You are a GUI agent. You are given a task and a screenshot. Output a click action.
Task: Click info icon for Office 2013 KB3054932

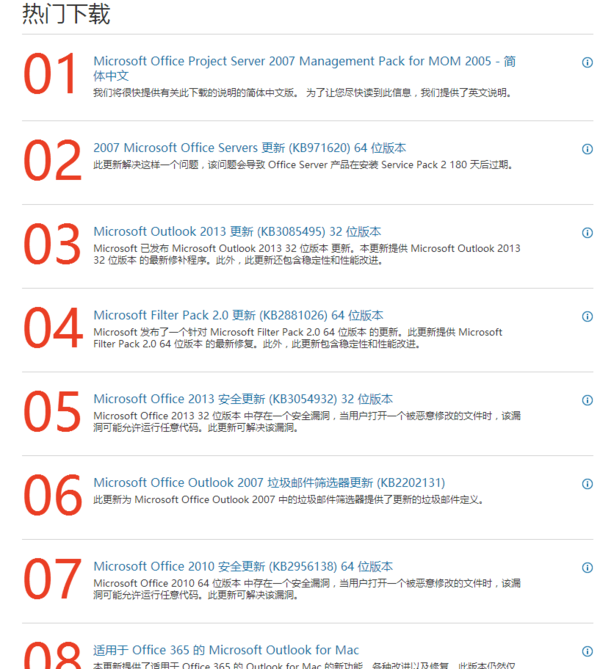pyautogui.click(x=587, y=400)
